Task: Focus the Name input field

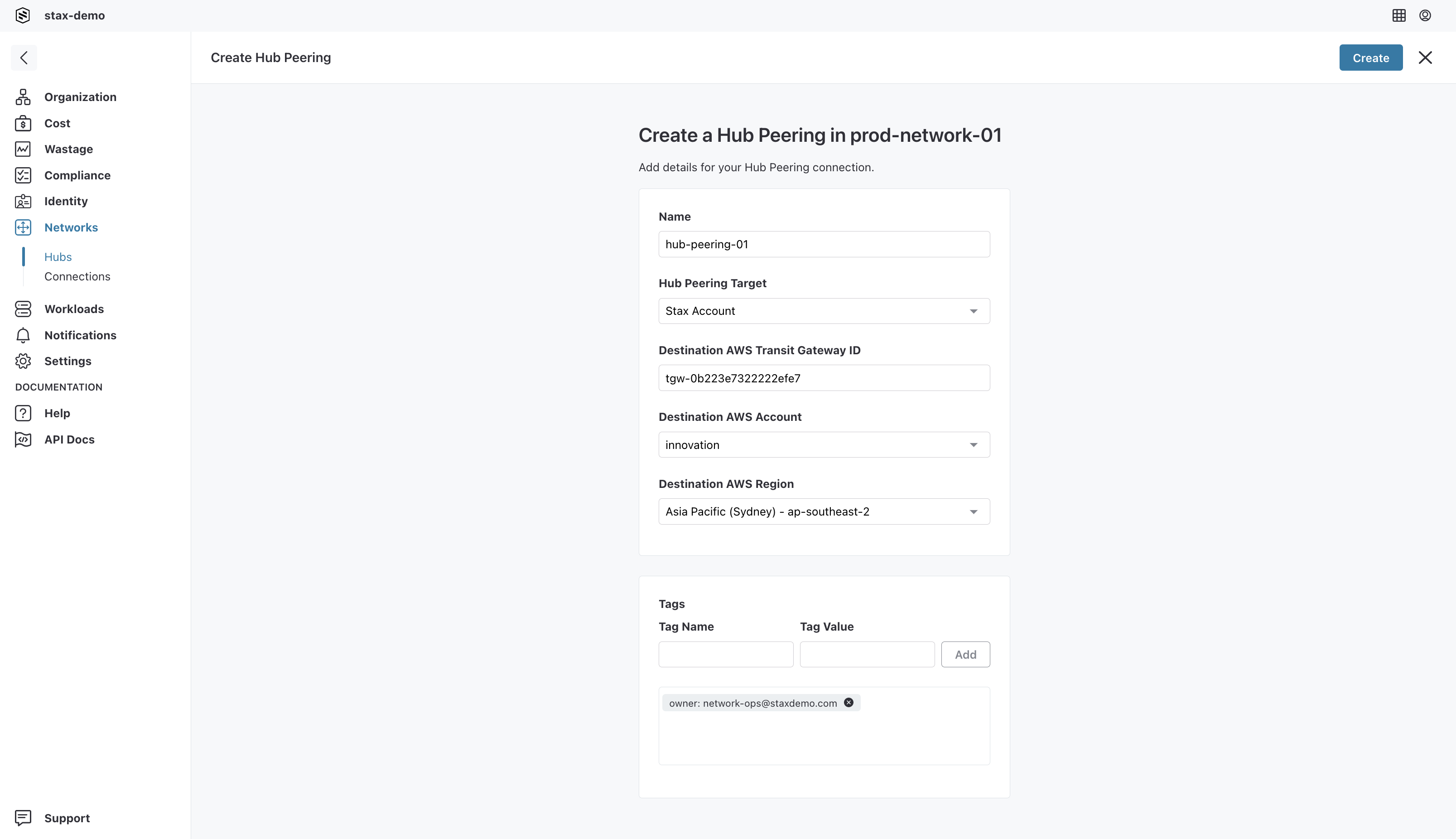Action: 824,244
